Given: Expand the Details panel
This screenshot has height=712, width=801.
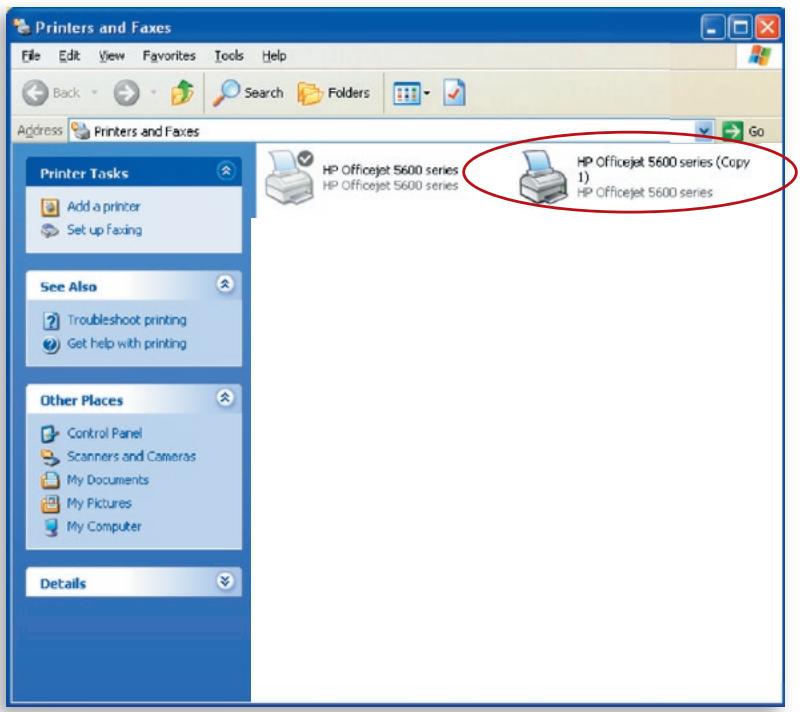Looking at the screenshot, I should (225, 581).
